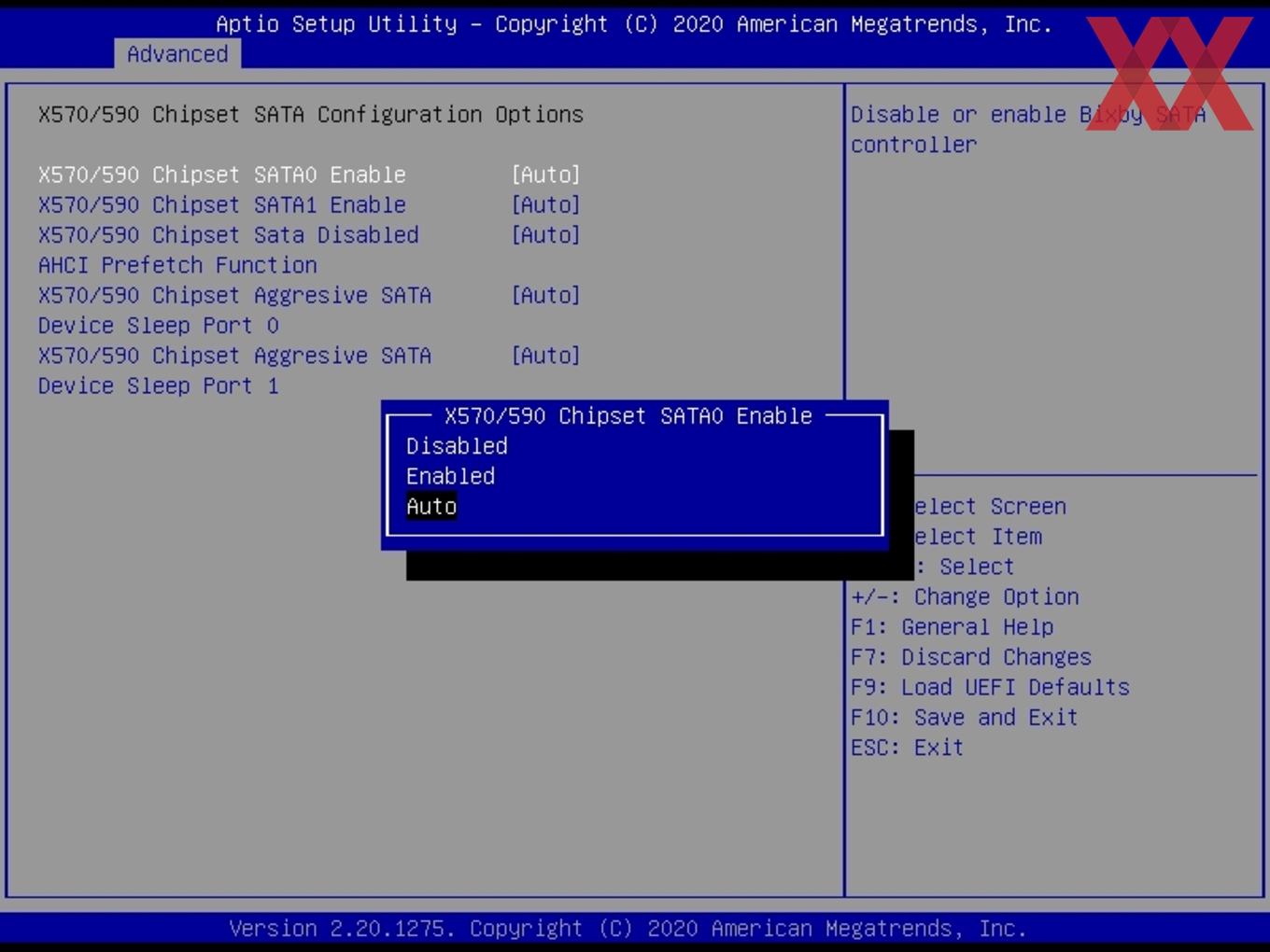
Task: Click the 'Version 2.20.1275' footer text
Action: pos(341,929)
